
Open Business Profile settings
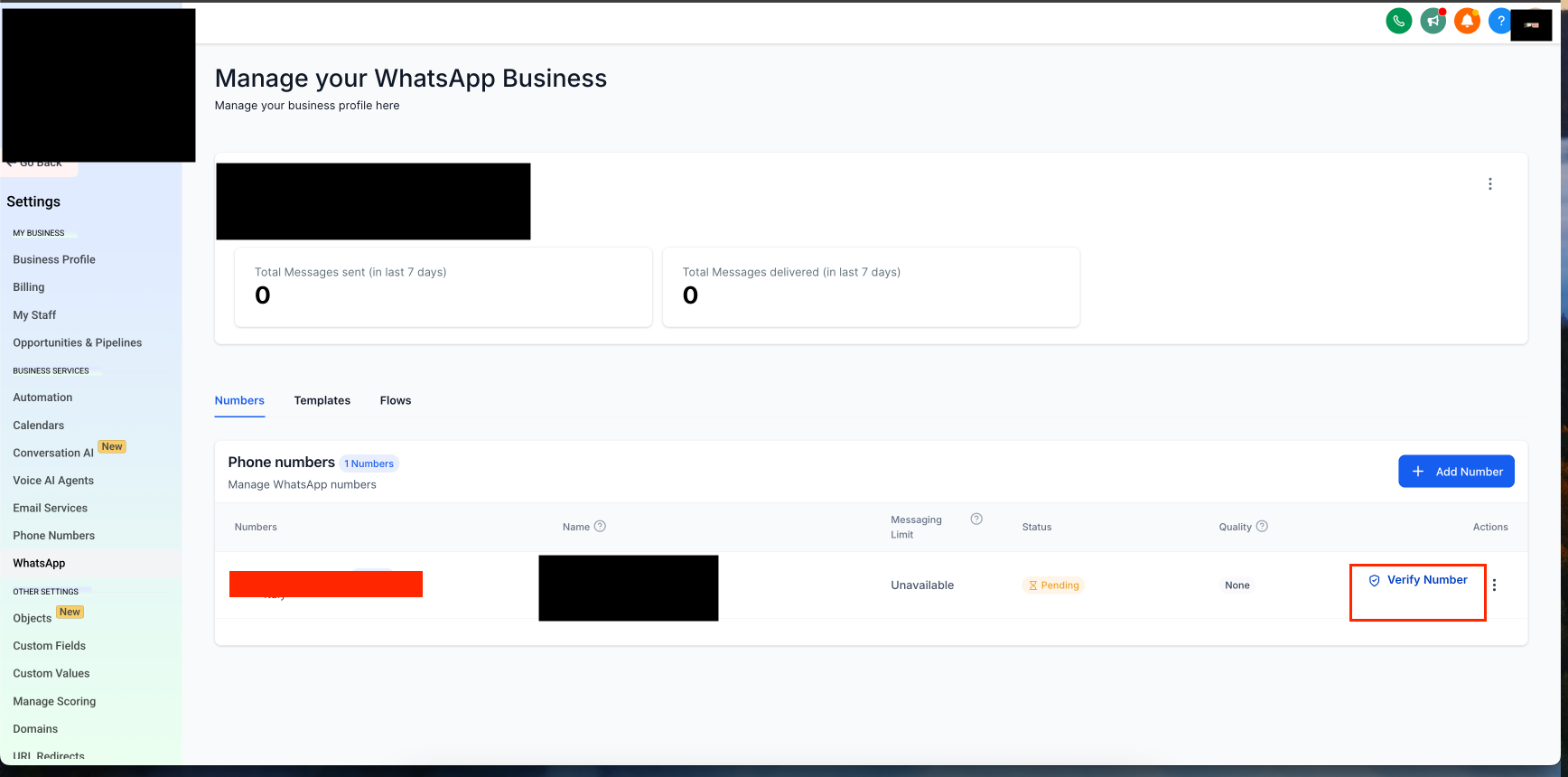click(54, 260)
